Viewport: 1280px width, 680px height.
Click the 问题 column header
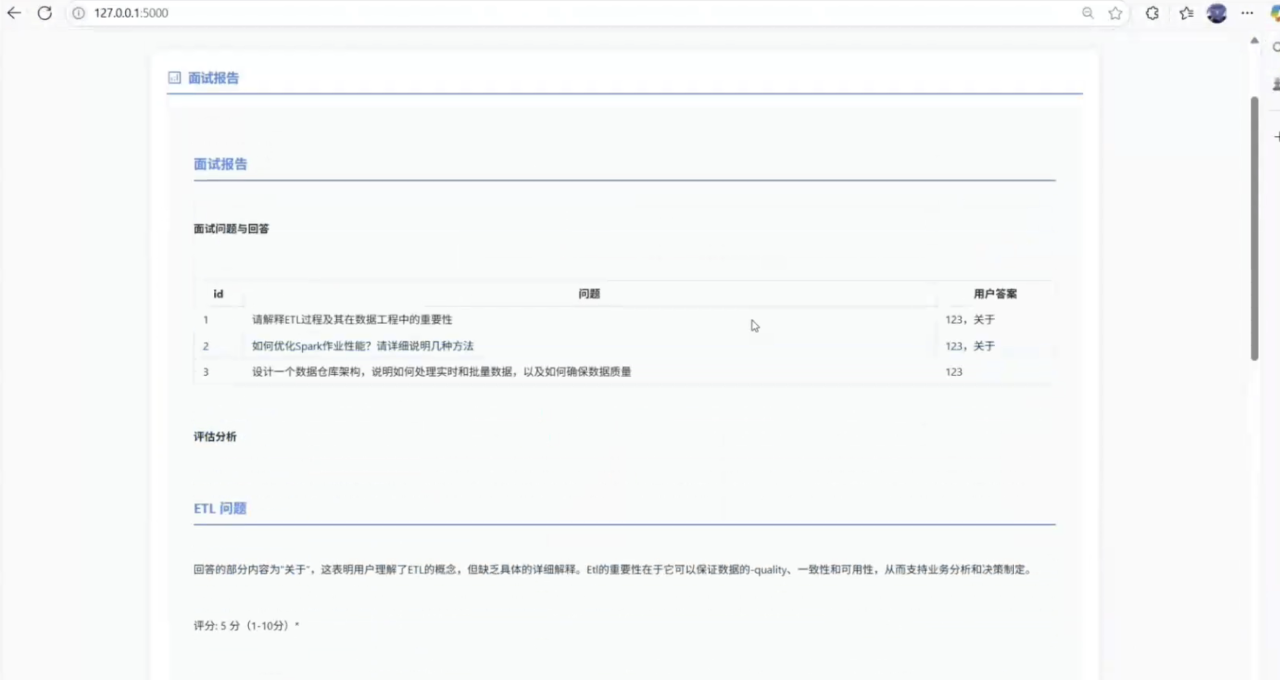[589, 294]
